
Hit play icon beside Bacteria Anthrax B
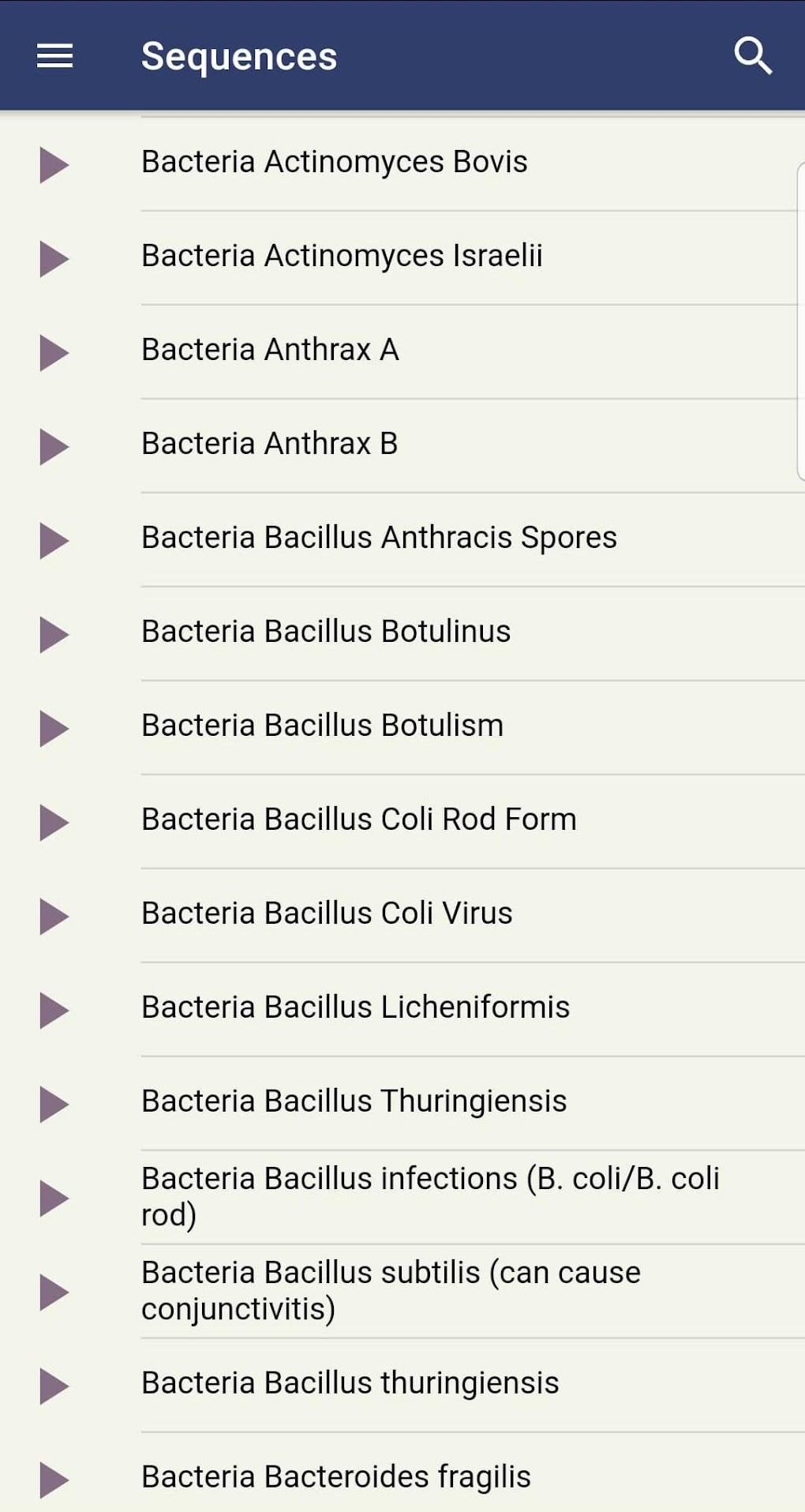click(x=54, y=447)
